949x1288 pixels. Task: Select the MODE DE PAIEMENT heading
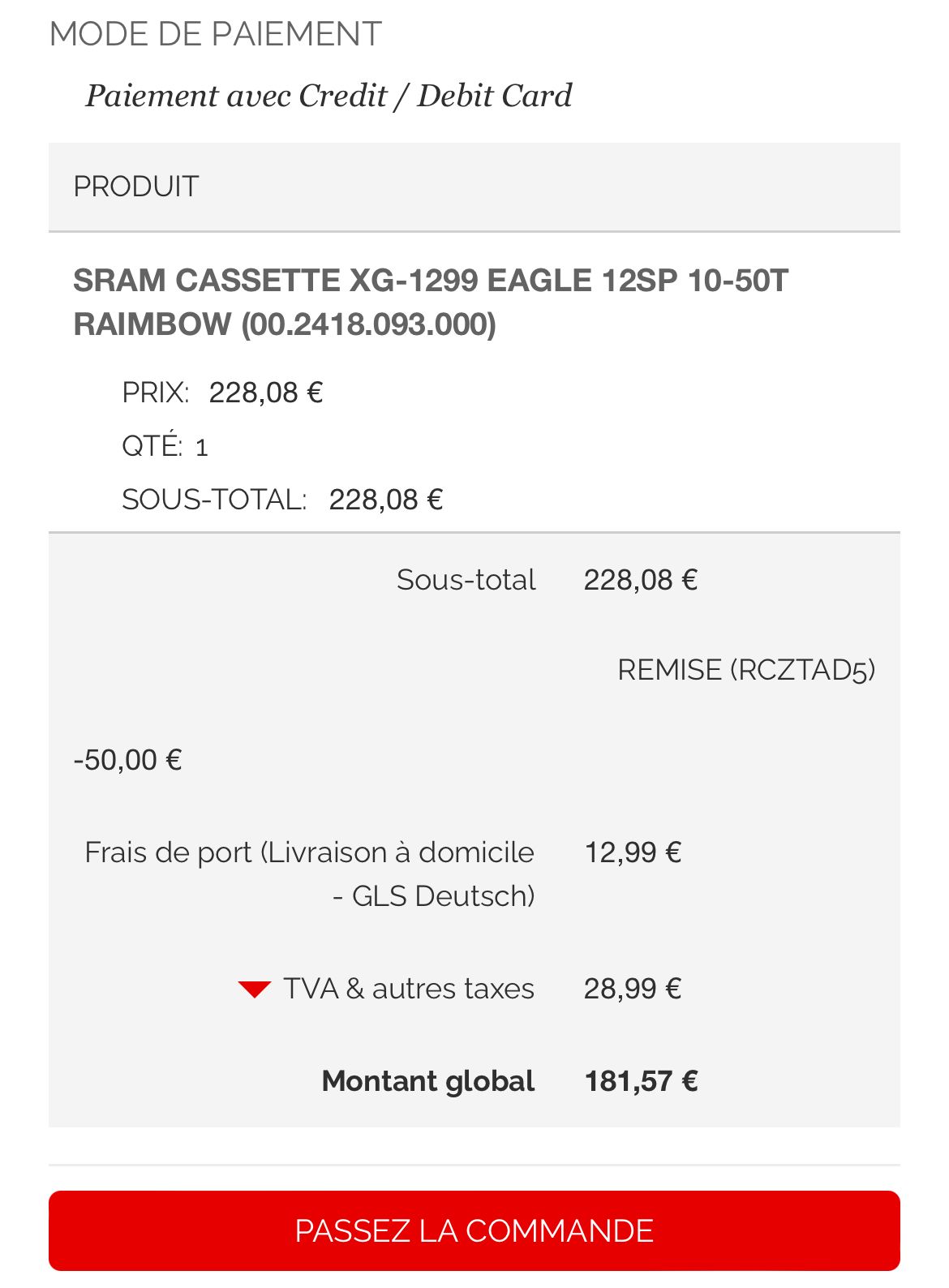[215, 34]
